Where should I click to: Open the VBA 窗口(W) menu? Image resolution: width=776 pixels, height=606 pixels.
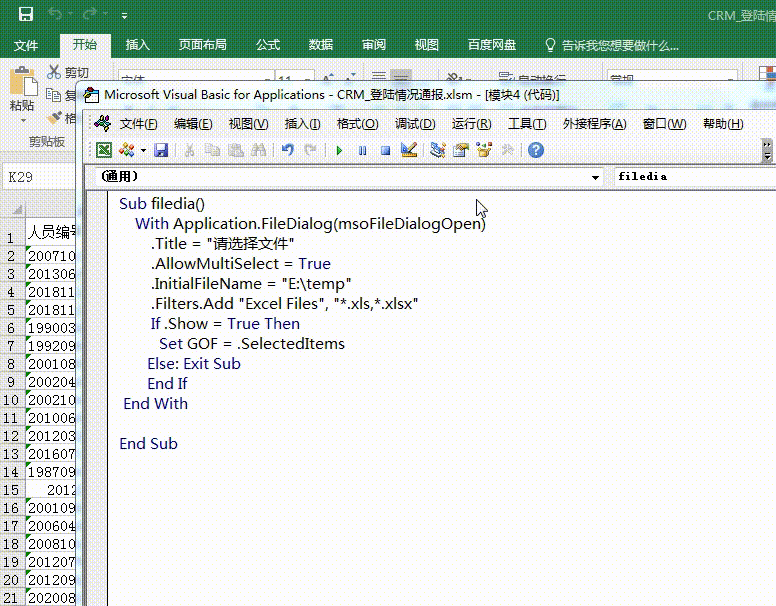point(665,124)
